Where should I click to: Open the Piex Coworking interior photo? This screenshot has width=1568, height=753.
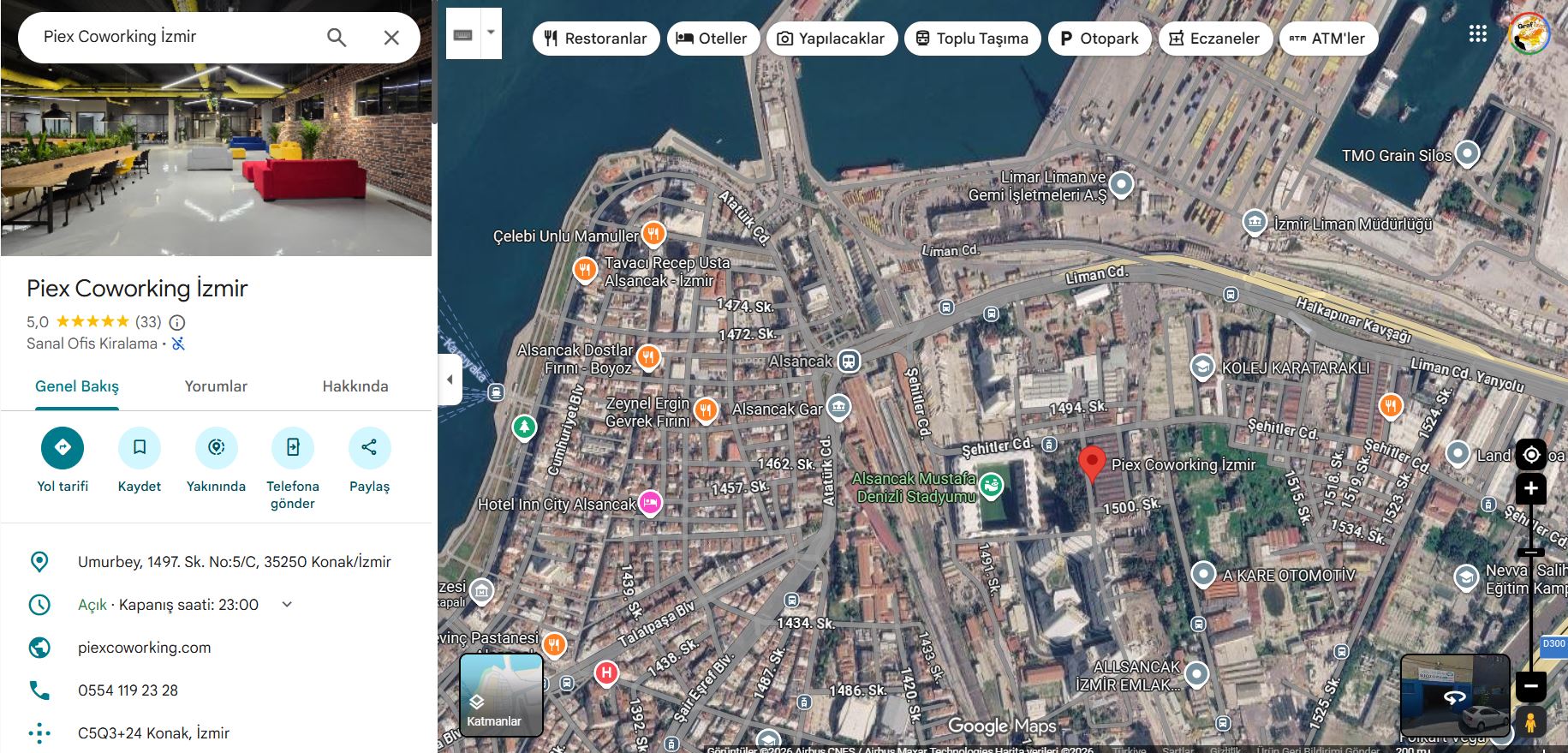[216, 159]
